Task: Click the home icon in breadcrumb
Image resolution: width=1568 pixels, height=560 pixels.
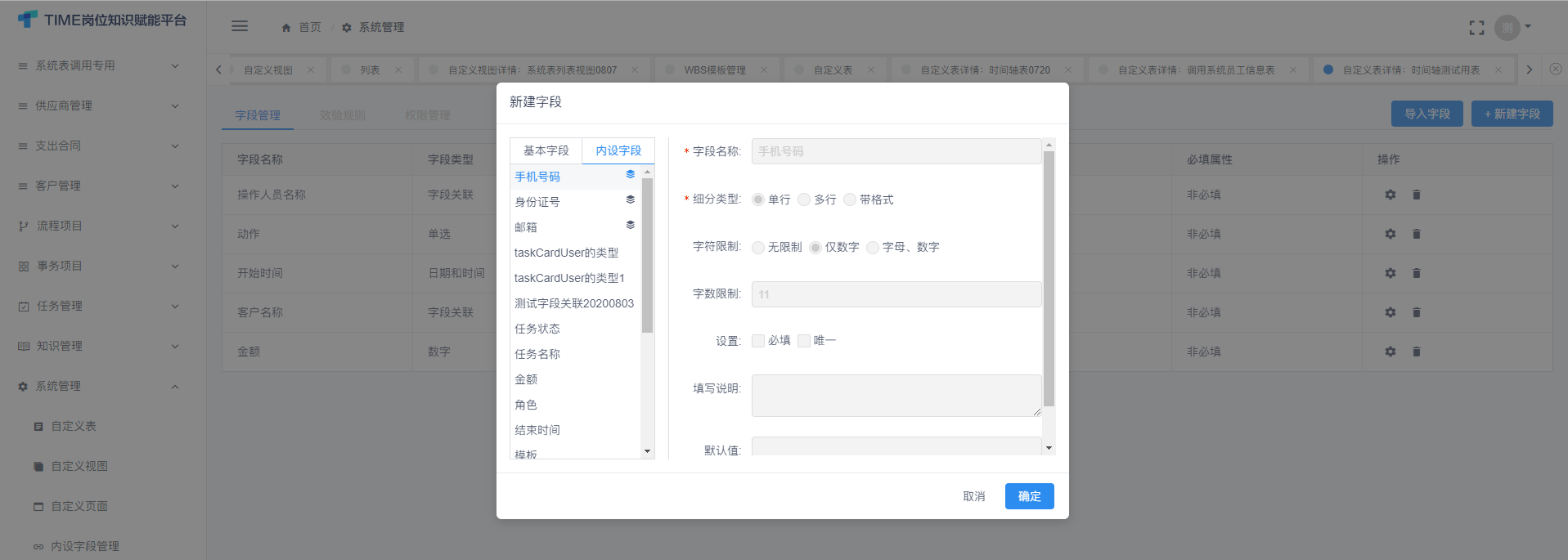Action: 286,28
